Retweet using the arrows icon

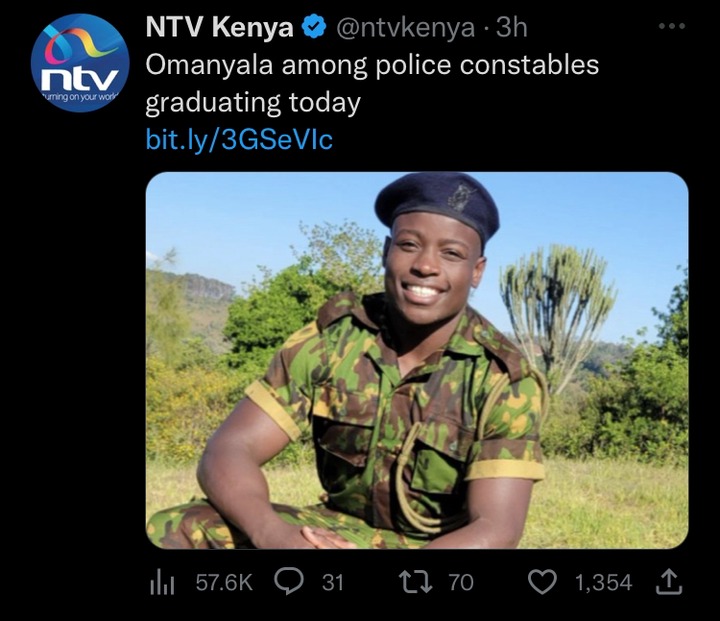(416, 581)
